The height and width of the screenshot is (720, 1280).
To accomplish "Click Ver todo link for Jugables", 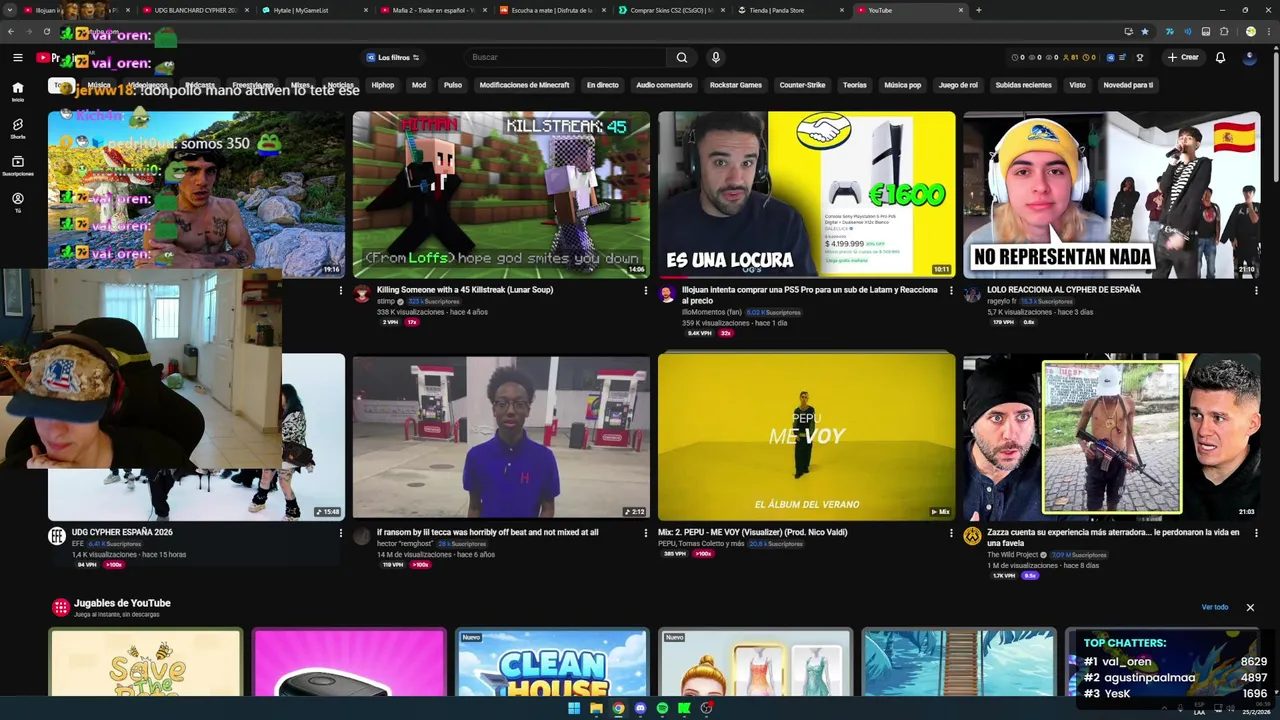I will pyautogui.click(x=1214, y=607).
